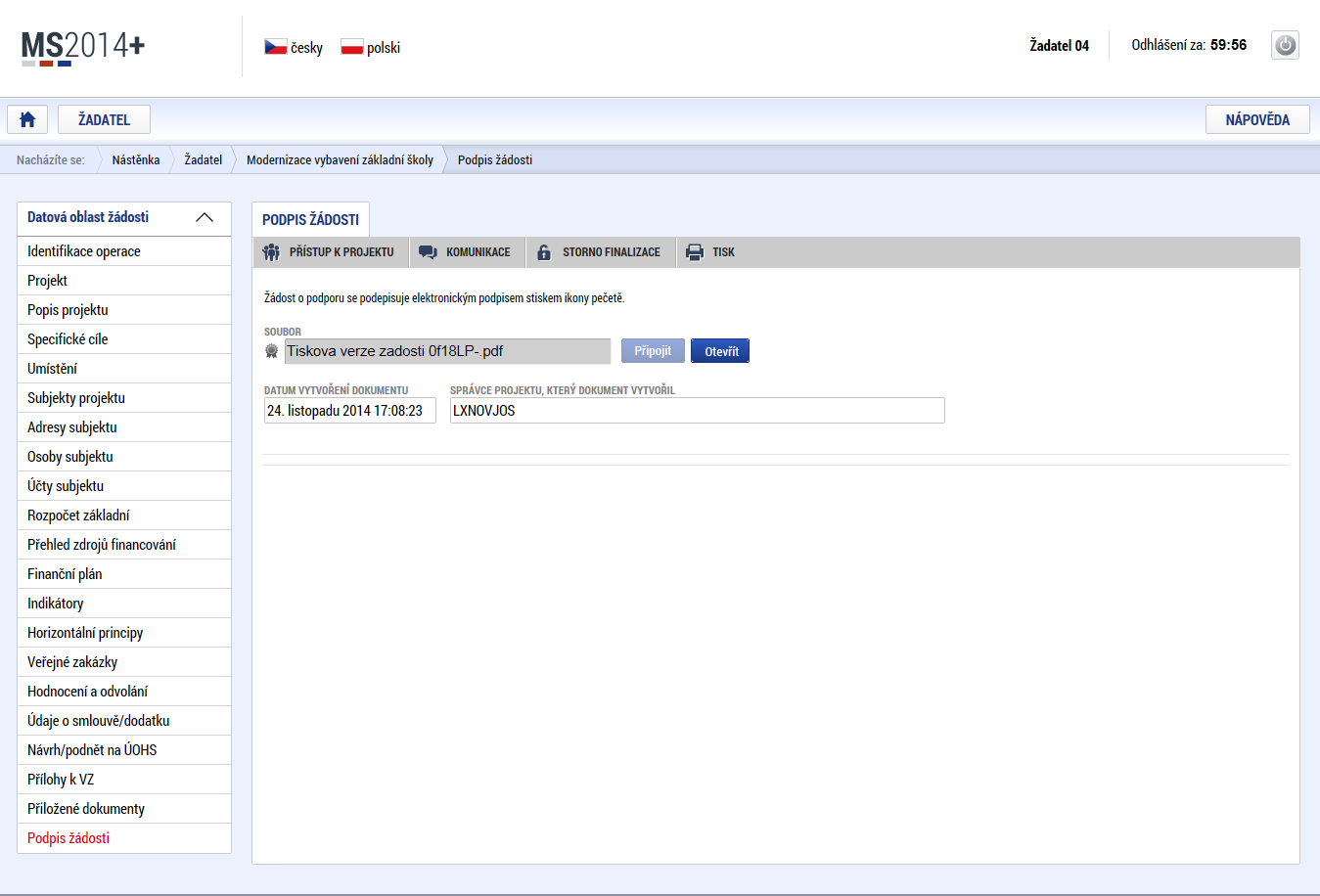This screenshot has height=896, width=1320.
Task: Open Rozpočet základní in sidebar
Action: point(124,515)
